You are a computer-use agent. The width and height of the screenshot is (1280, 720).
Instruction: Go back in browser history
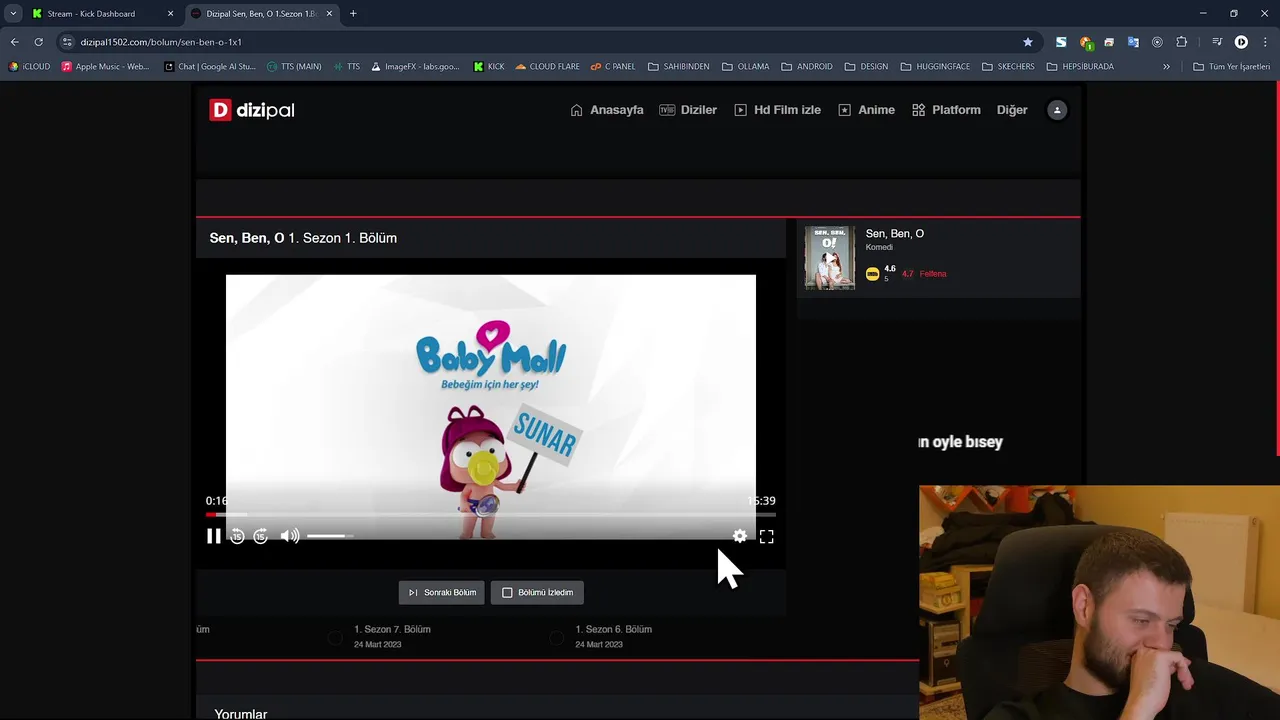[x=14, y=42]
